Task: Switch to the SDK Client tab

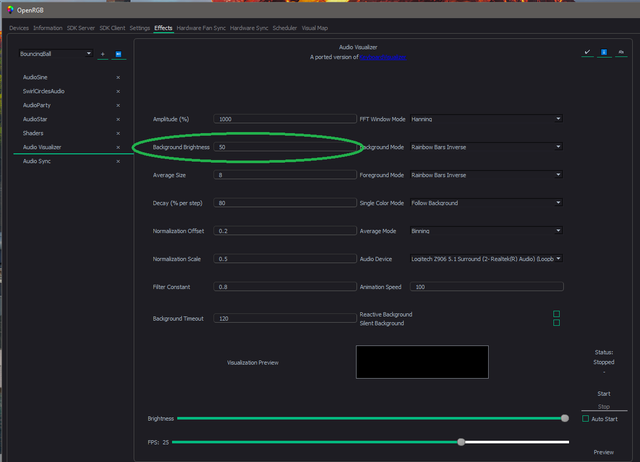Action: [112, 28]
